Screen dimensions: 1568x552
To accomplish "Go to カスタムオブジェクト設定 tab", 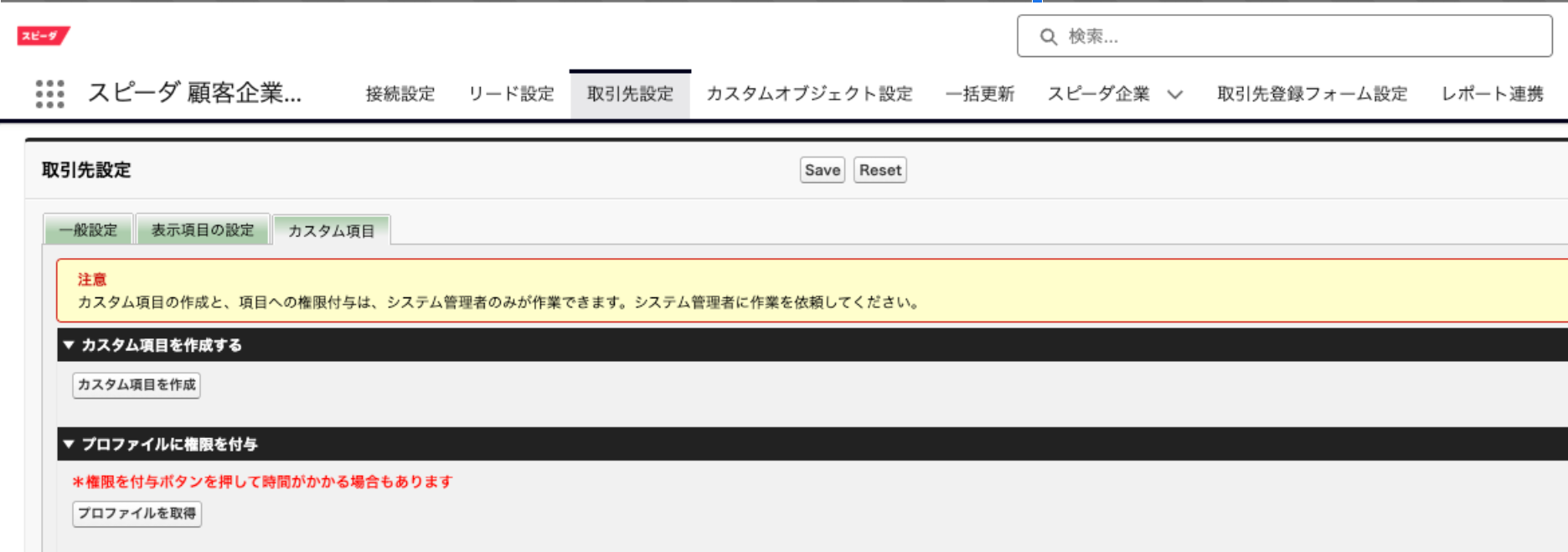I will tap(809, 94).
